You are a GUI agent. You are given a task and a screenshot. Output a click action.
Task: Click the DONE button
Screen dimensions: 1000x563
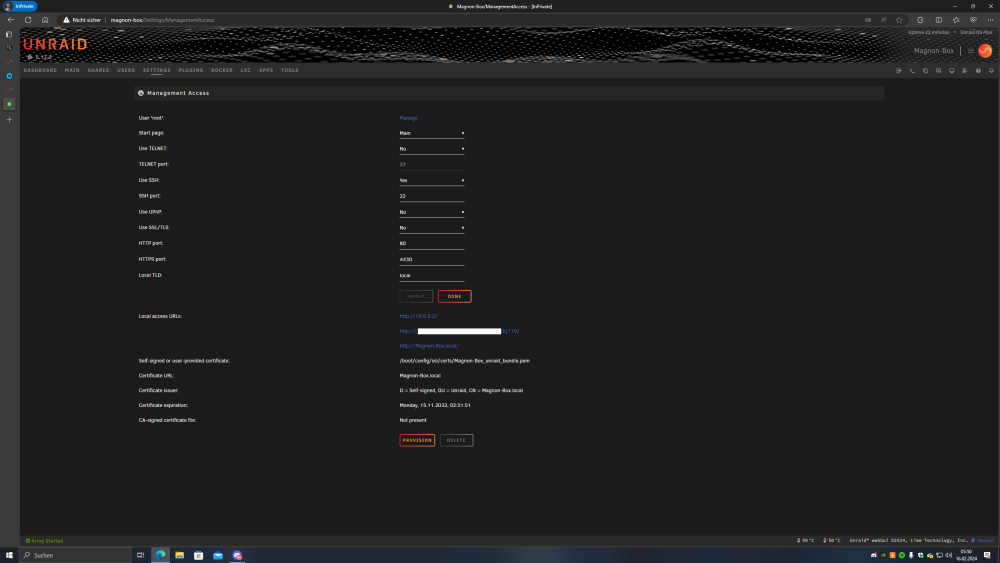point(455,296)
